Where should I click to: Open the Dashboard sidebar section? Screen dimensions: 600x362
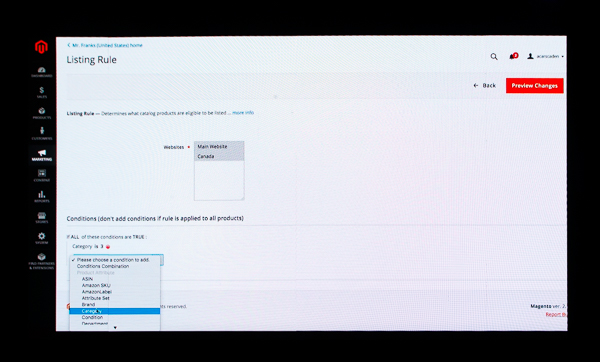coord(42,72)
